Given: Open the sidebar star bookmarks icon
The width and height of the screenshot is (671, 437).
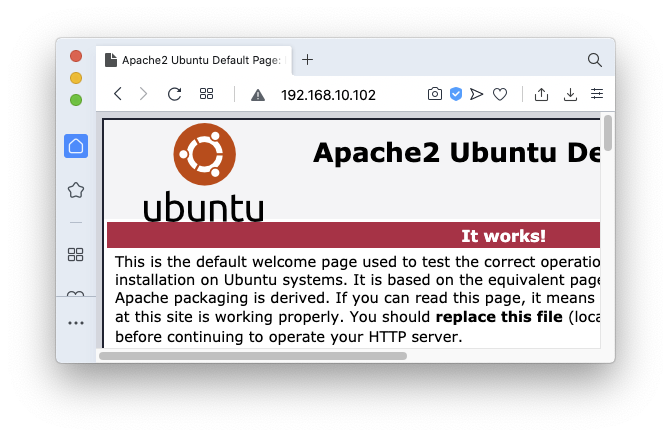Looking at the screenshot, I should [76, 190].
